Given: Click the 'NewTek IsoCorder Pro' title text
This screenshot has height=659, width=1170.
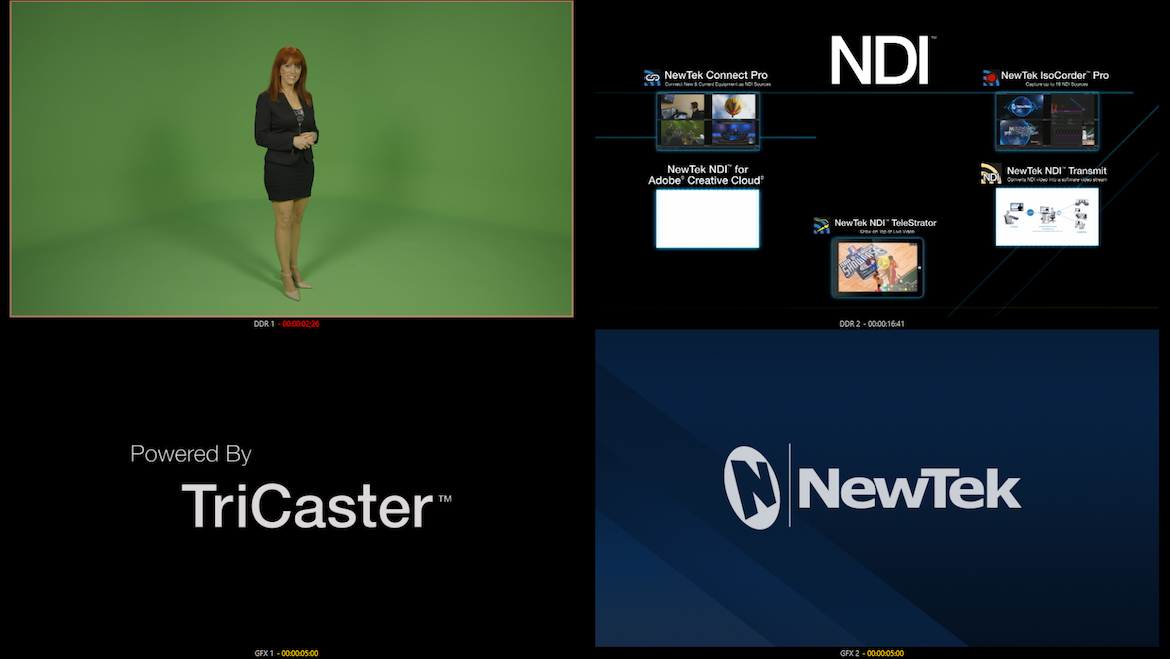Looking at the screenshot, I should pos(1054,75).
